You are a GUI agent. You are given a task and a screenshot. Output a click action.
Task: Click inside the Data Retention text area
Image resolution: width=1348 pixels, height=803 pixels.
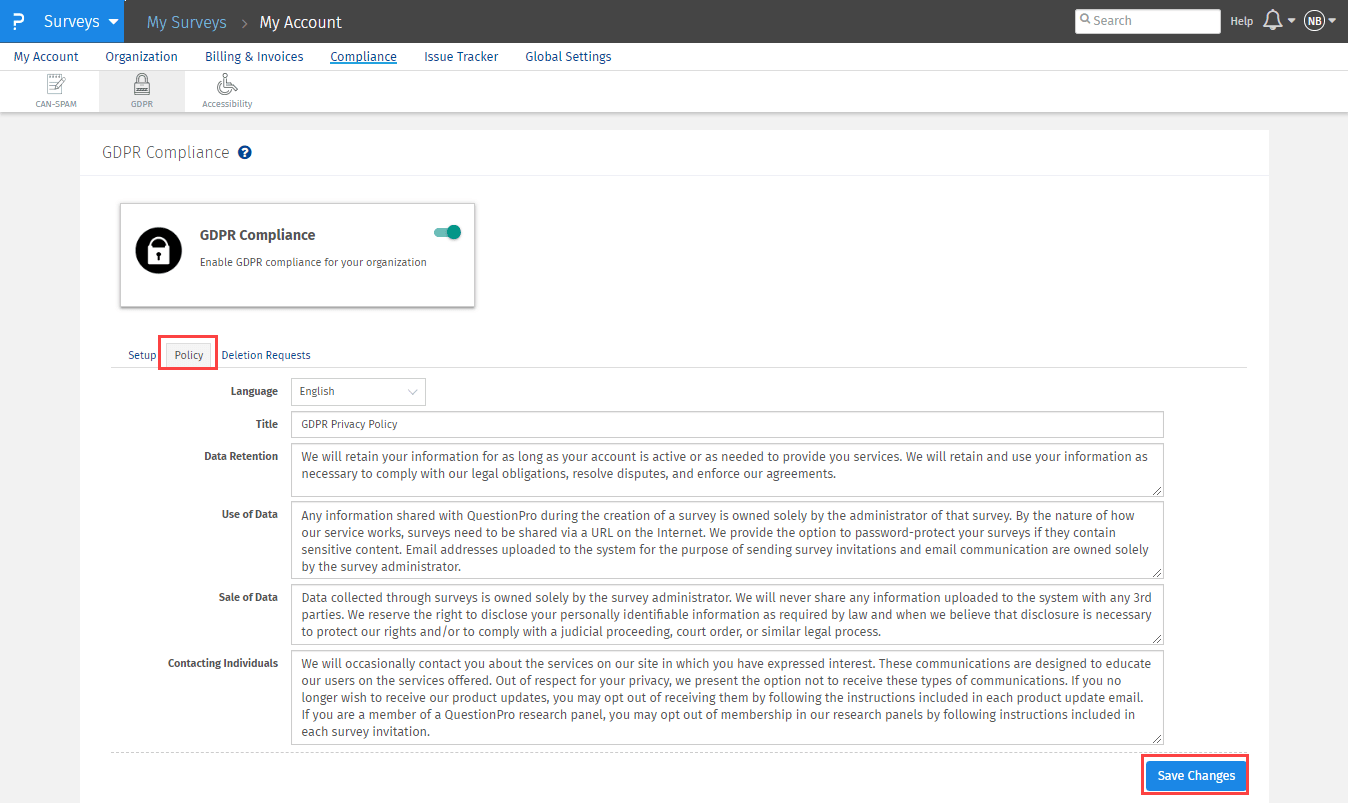pos(727,470)
